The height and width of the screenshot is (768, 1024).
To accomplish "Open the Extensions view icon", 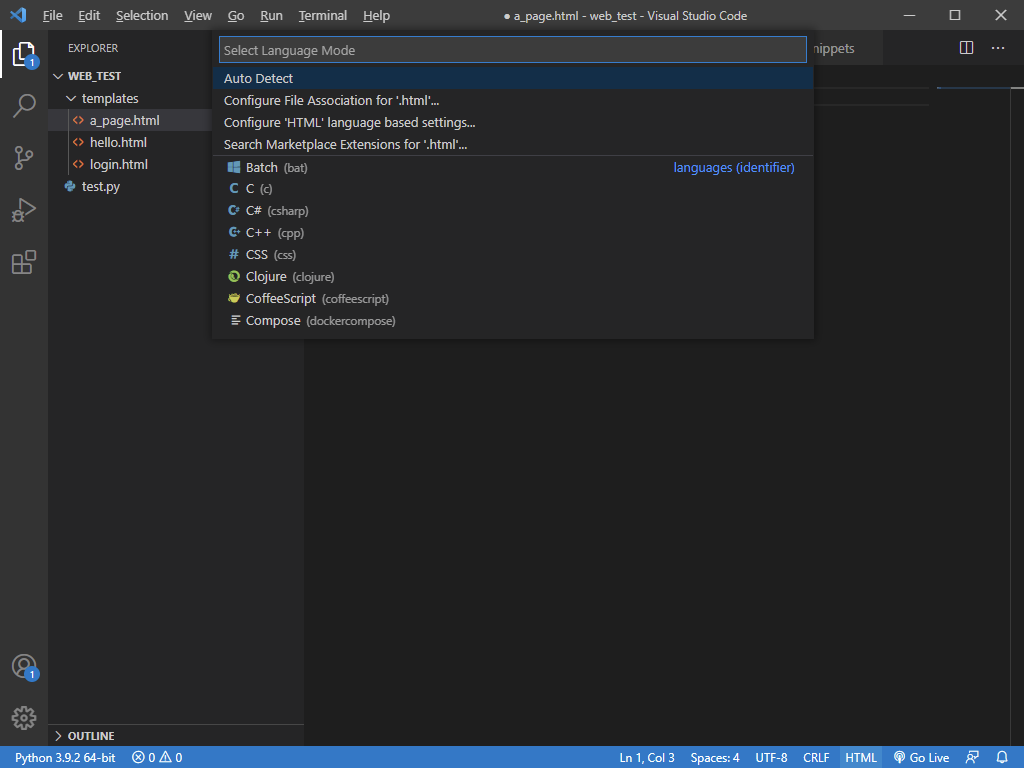I will [x=24, y=262].
